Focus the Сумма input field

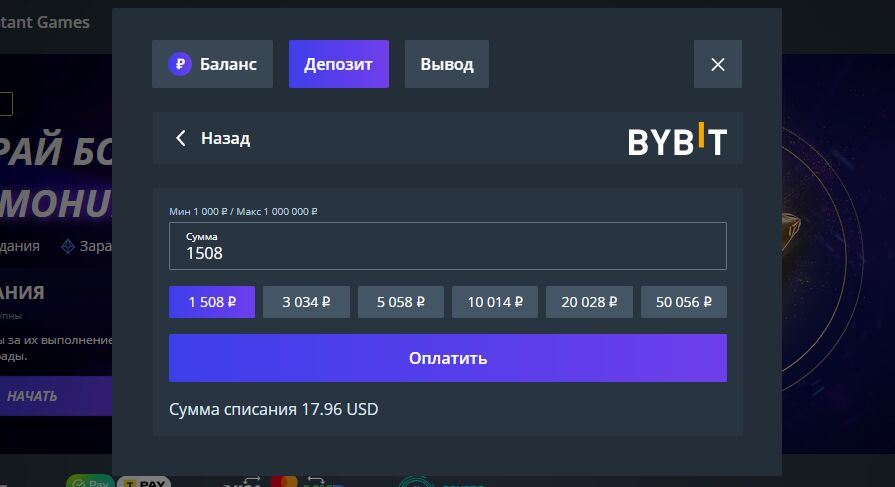coord(448,246)
